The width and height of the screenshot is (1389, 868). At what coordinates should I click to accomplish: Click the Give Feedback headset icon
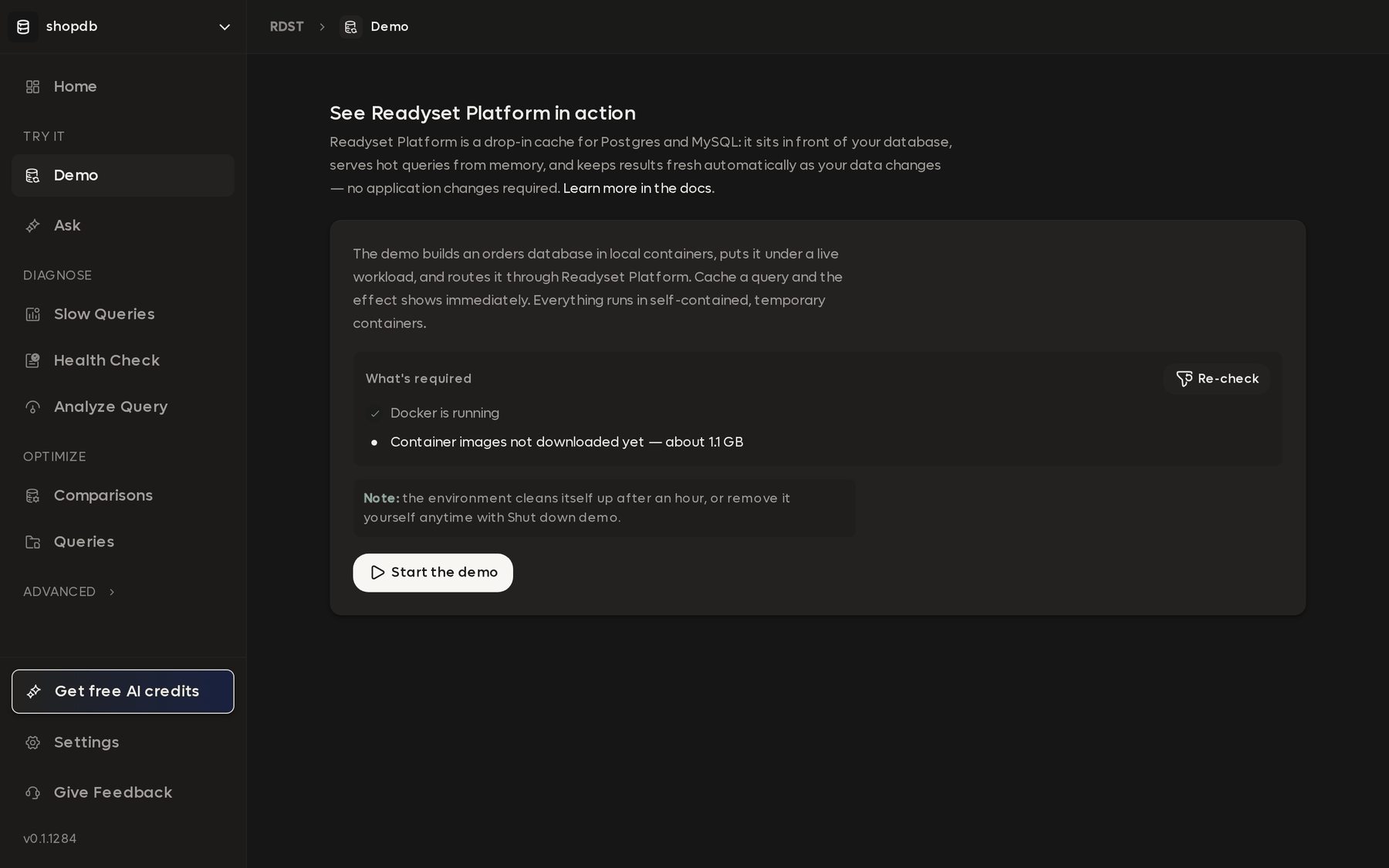[32, 793]
